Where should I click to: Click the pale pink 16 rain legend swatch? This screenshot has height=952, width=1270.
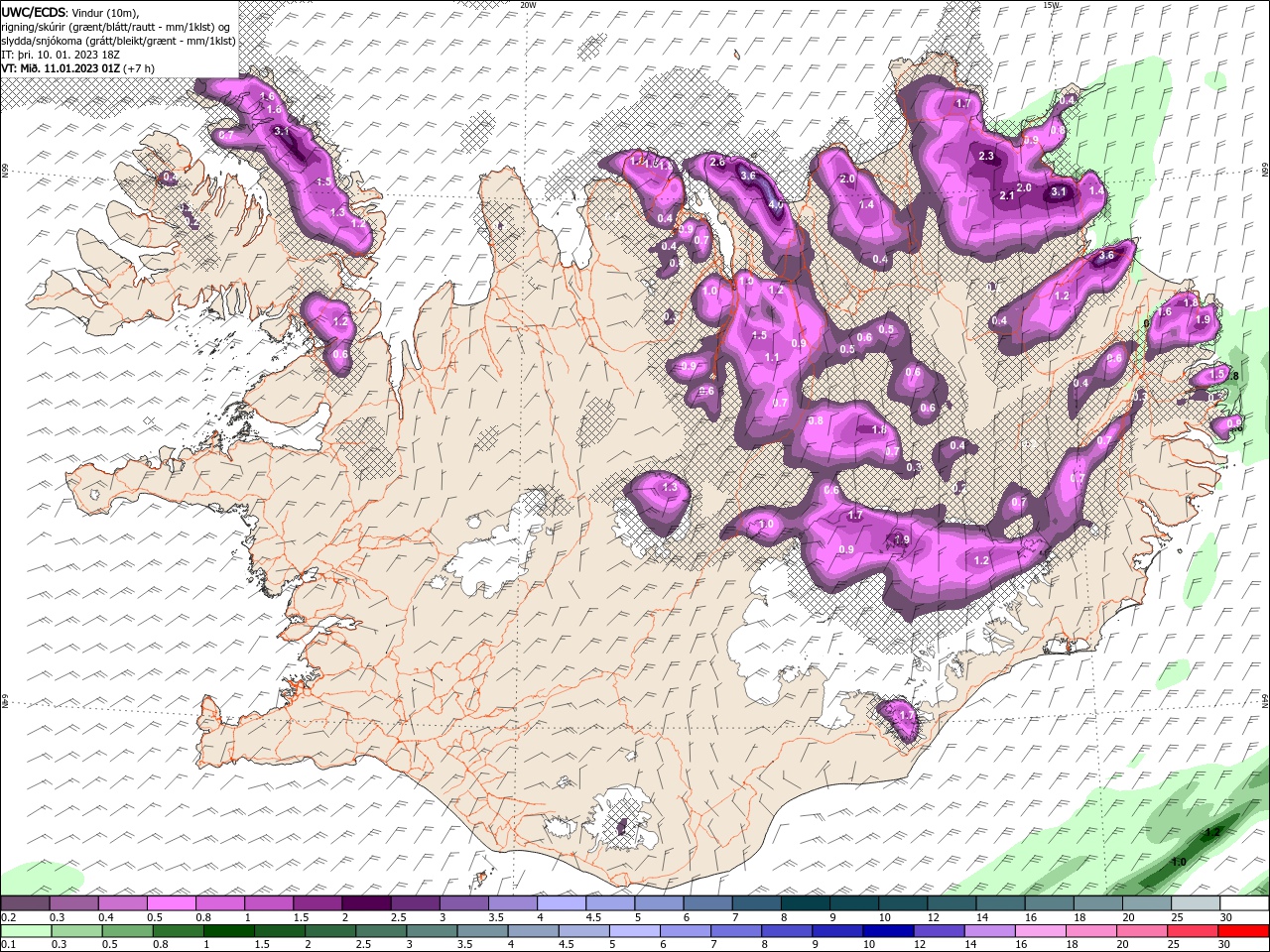pyautogui.click(x=1040, y=931)
